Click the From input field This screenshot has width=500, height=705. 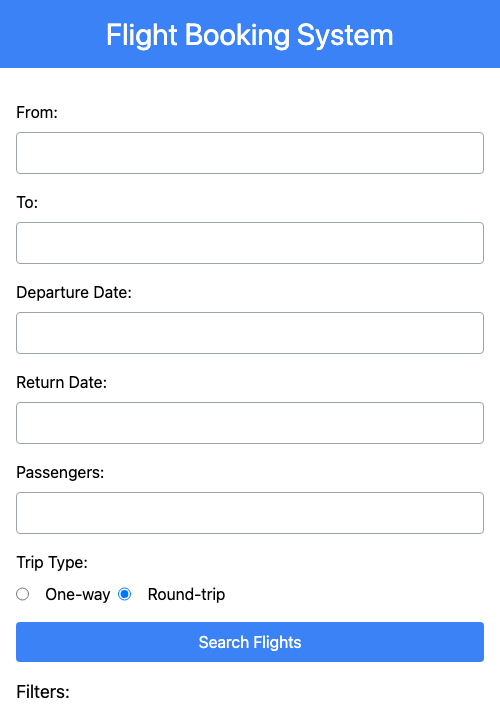[x=250, y=153]
